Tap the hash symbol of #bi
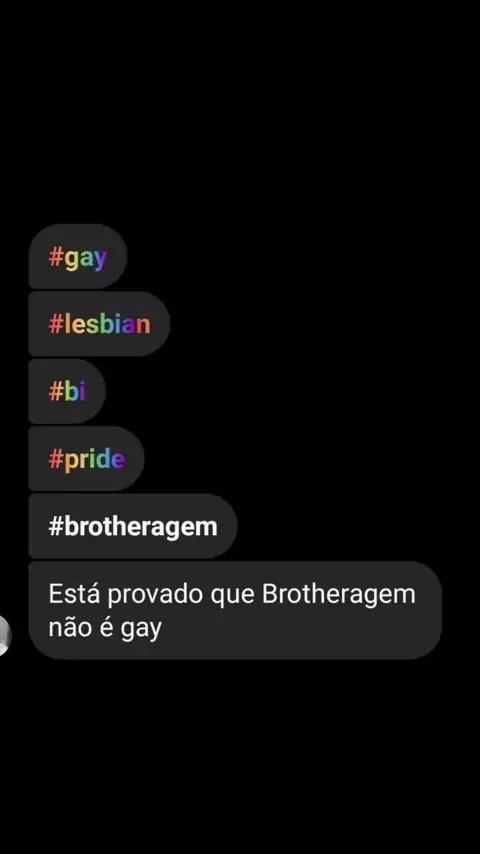This screenshot has height=854, width=480. pos(56,392)
